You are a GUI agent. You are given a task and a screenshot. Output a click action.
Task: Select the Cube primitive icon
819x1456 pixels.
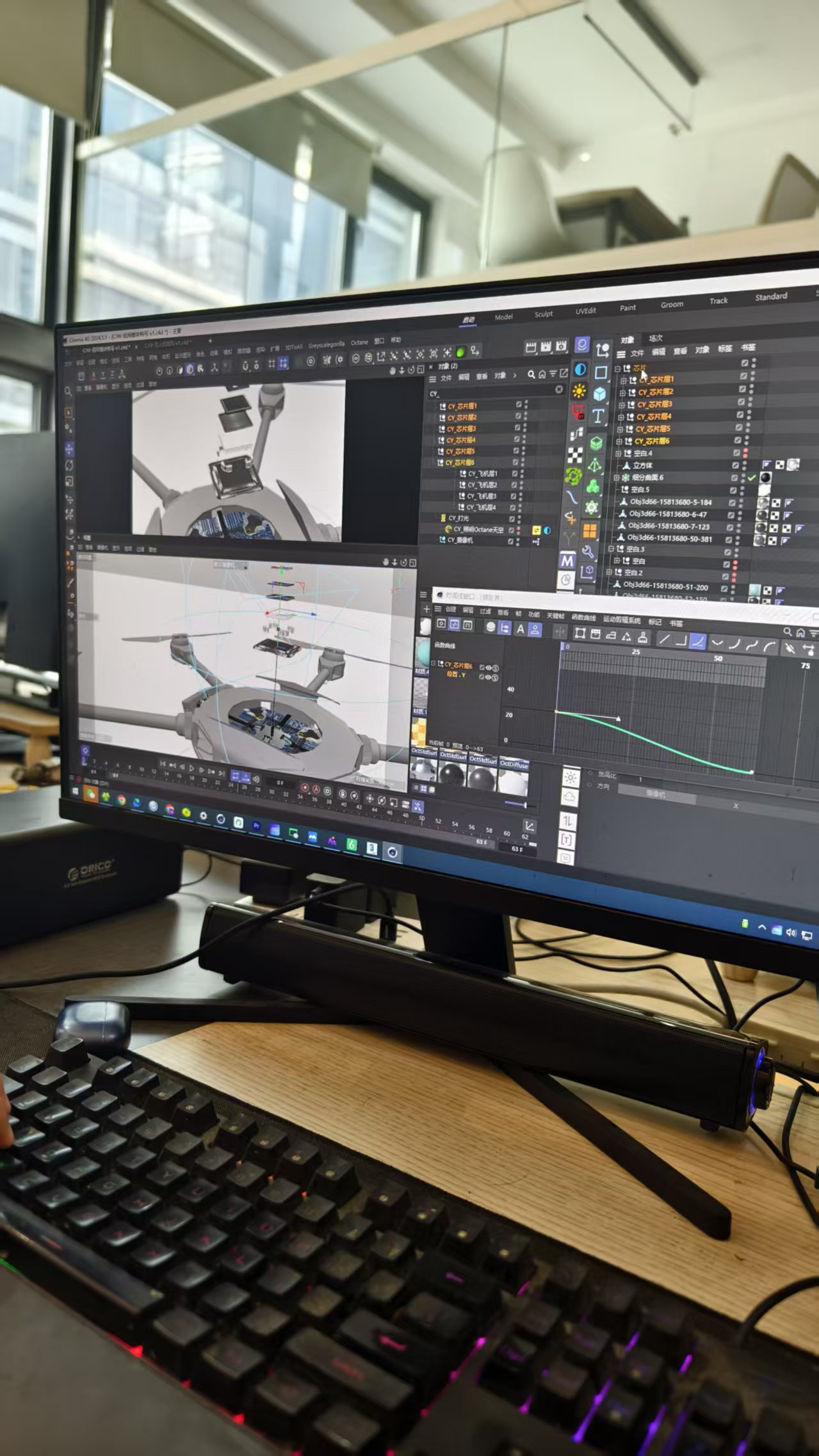pos(599,394)
